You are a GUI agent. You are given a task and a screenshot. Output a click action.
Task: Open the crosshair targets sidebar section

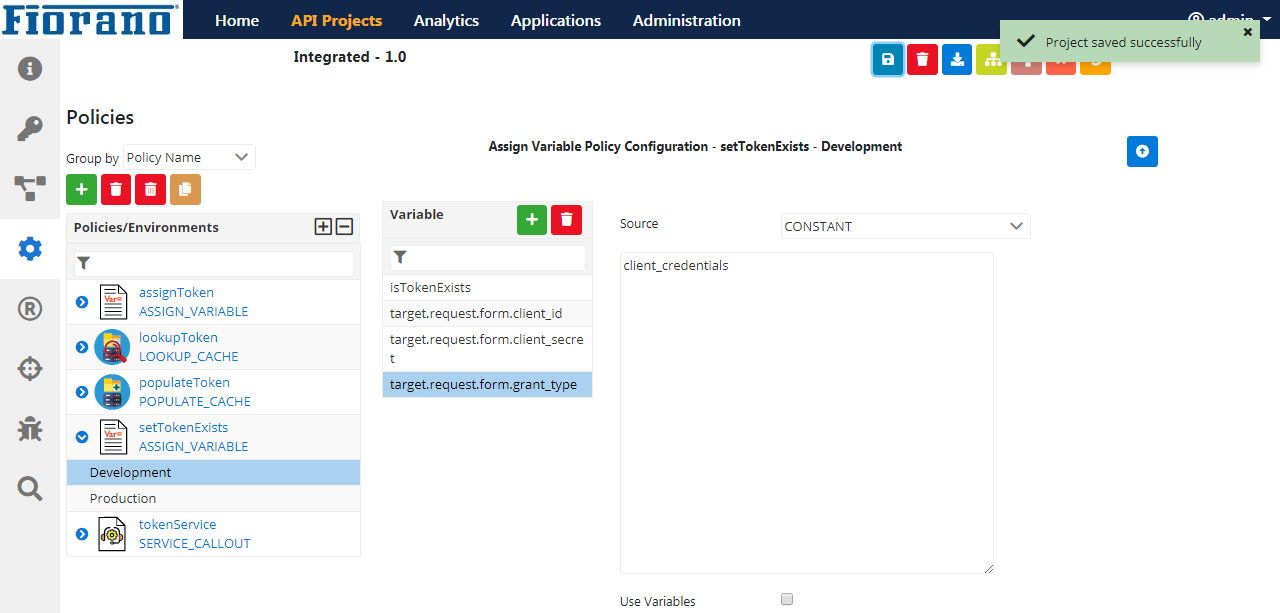click(30, 369)
